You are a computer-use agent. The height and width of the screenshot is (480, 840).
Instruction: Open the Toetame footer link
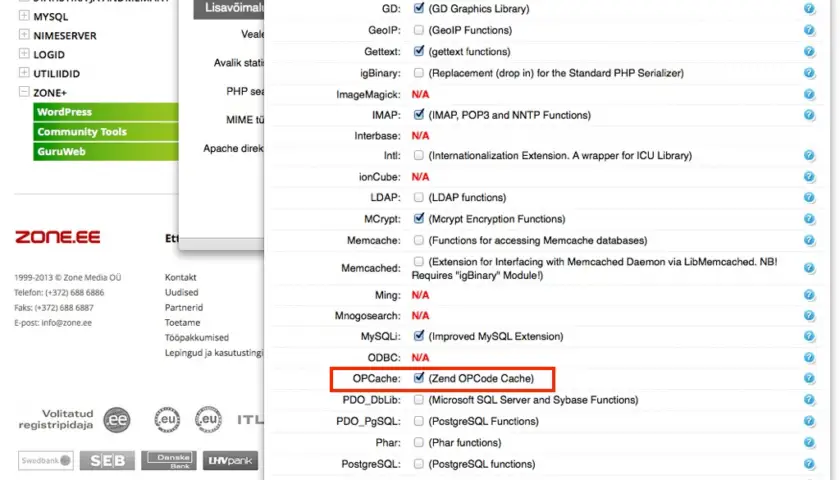(183, 322)
